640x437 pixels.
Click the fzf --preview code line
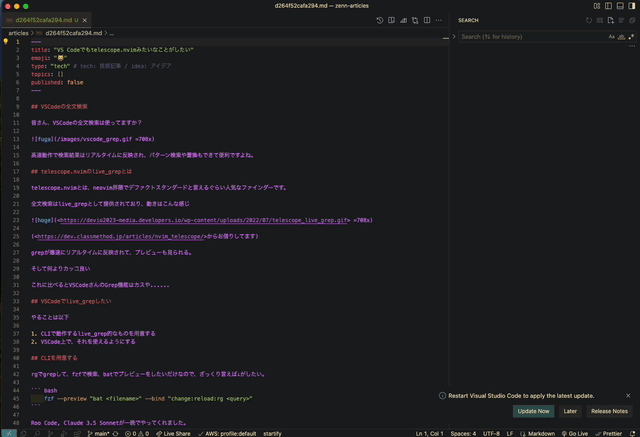(x=148, y=399)
